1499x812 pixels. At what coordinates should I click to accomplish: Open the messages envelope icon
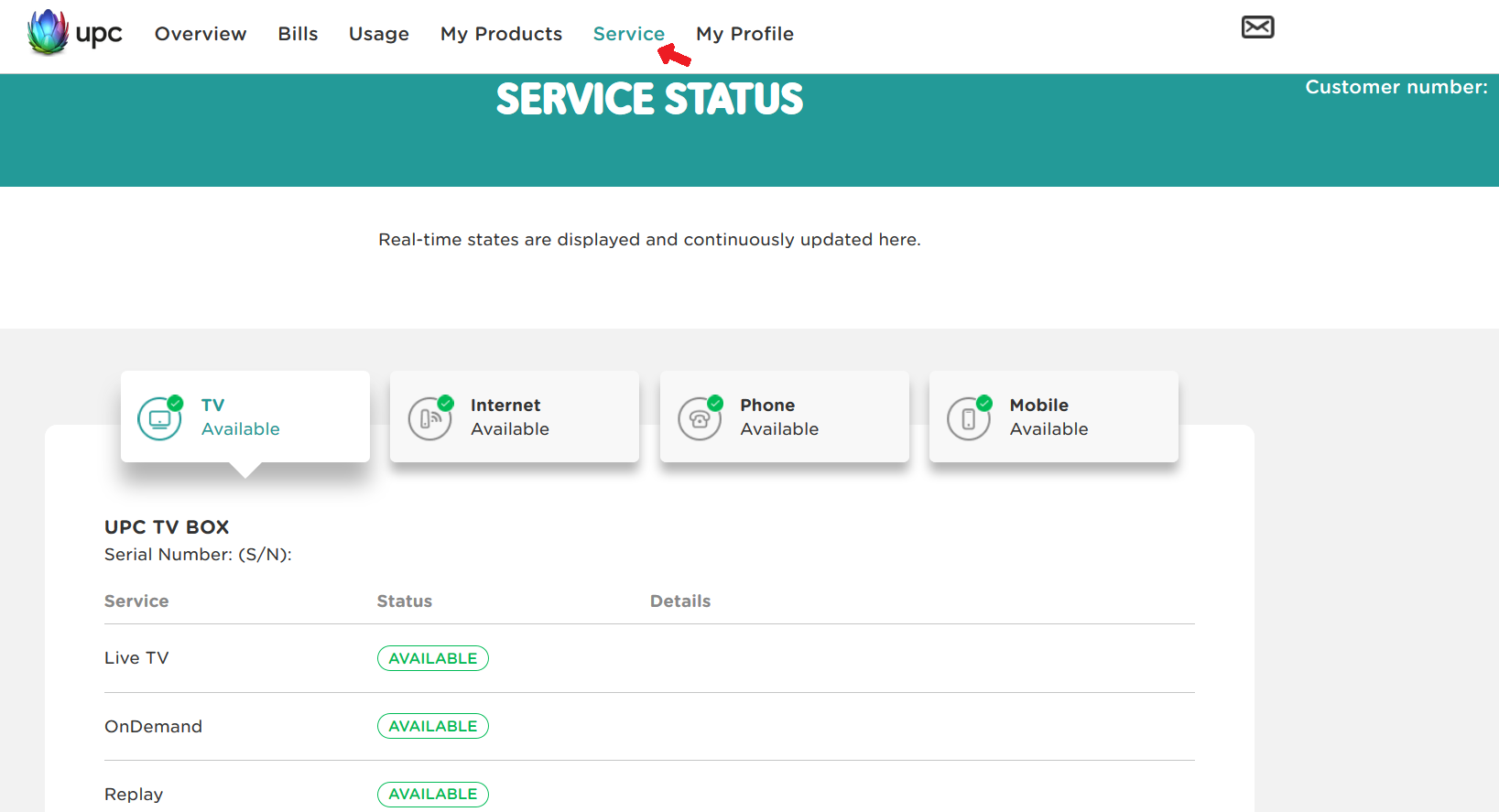tap(1257, 27)
